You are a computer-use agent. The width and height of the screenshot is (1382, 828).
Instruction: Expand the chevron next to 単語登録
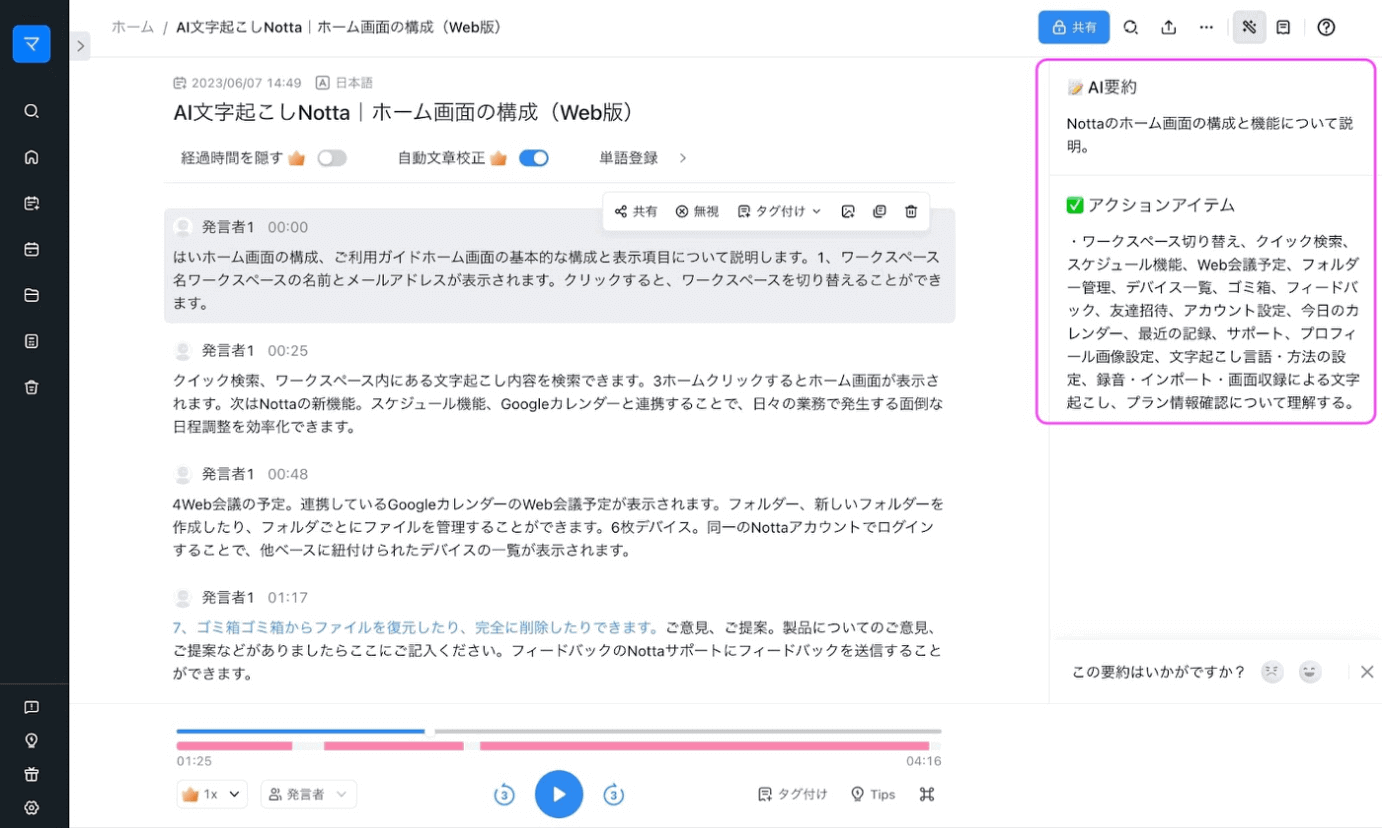point(683,158)
